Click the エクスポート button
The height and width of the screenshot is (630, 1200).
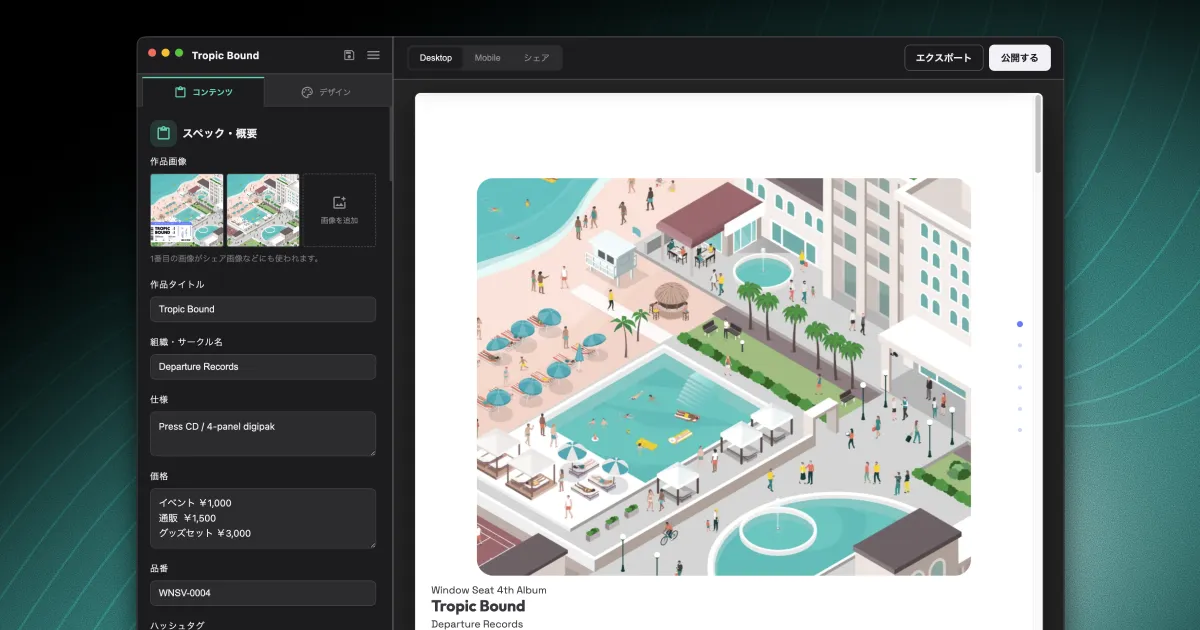click(944, 58)
